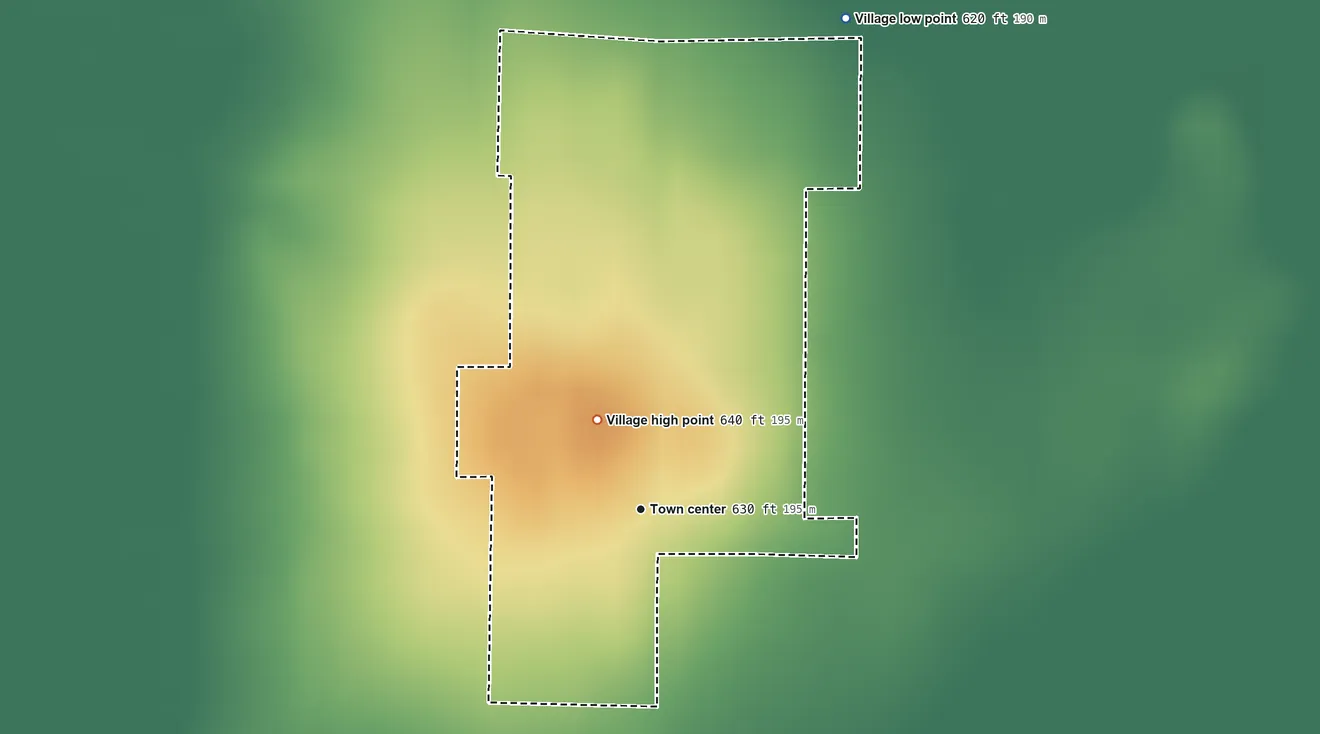Click the Town center black marker dot
Image resolution: width=1320 pixels, height=734 pixels.
click(641, 509)
